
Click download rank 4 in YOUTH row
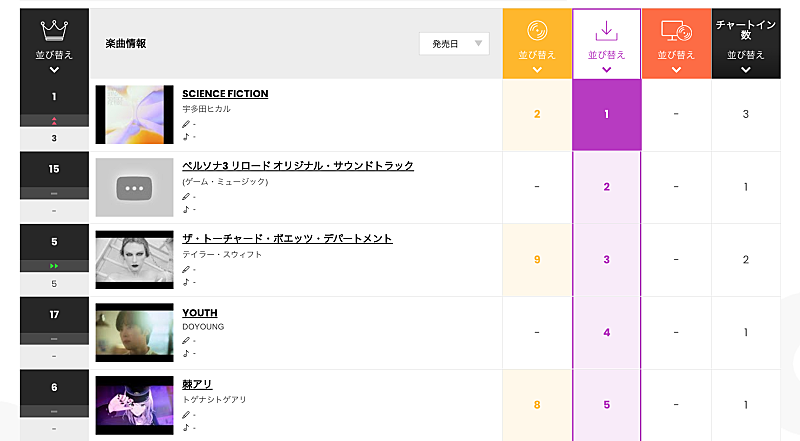[607, 333]
